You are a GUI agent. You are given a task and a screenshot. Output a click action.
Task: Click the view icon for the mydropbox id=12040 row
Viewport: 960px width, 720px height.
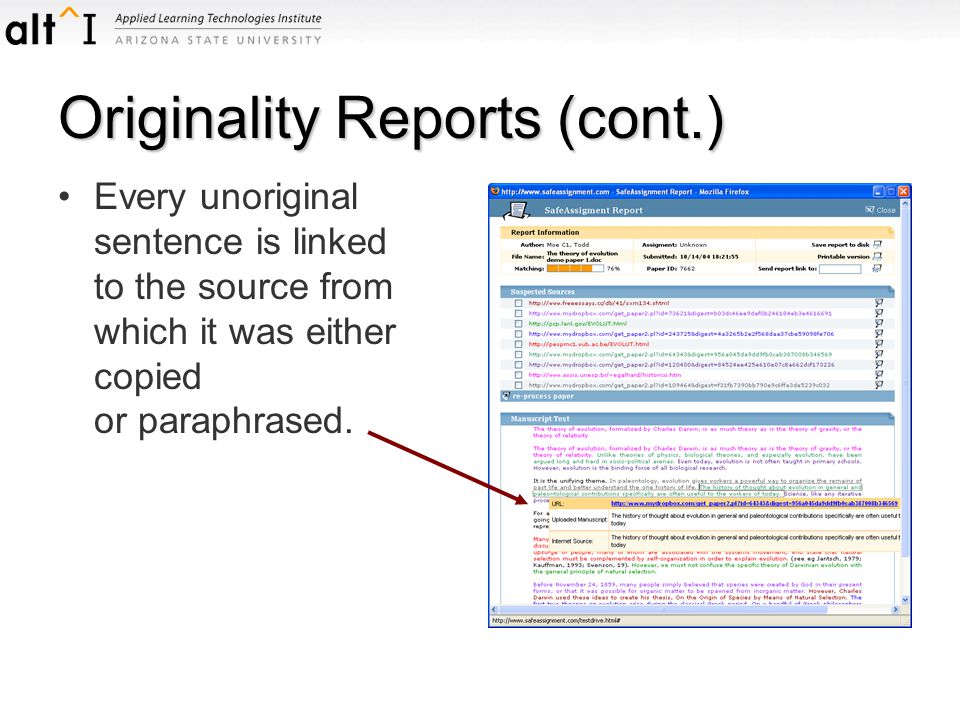coord(879,364)
